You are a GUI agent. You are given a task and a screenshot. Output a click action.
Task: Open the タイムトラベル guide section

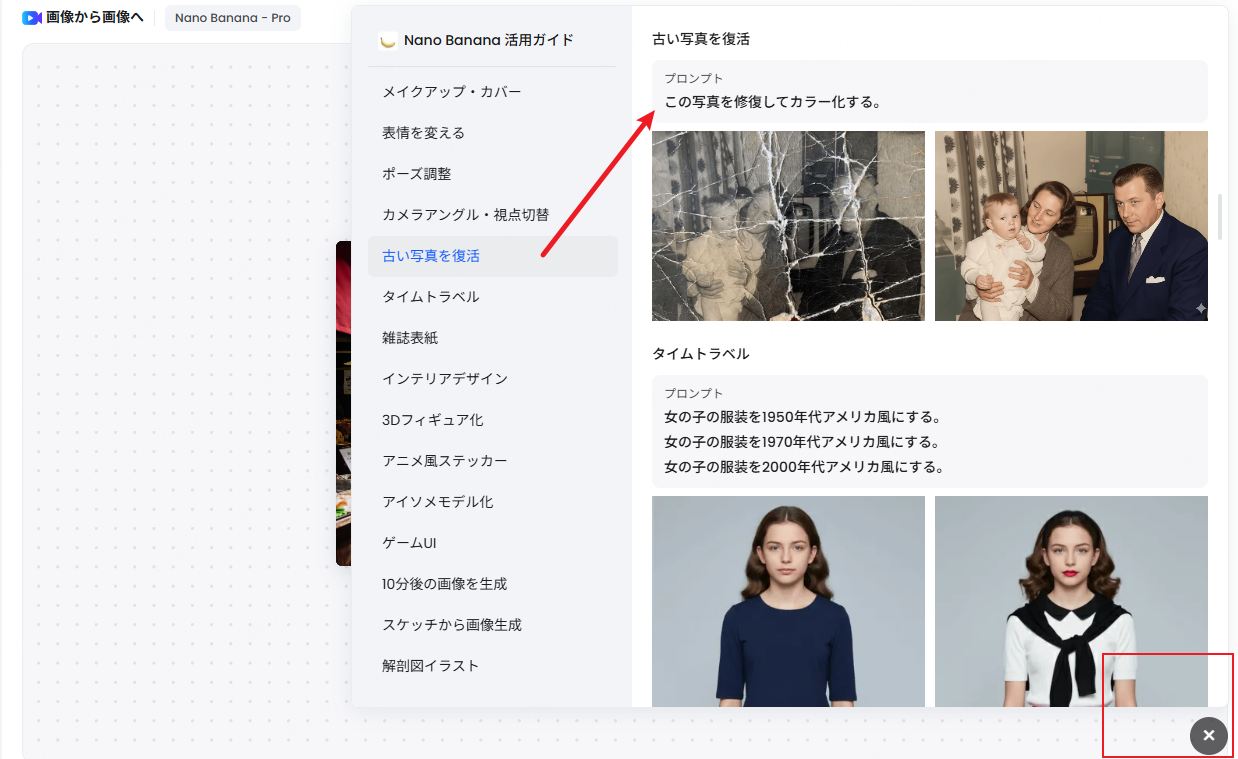click(429, 296)
